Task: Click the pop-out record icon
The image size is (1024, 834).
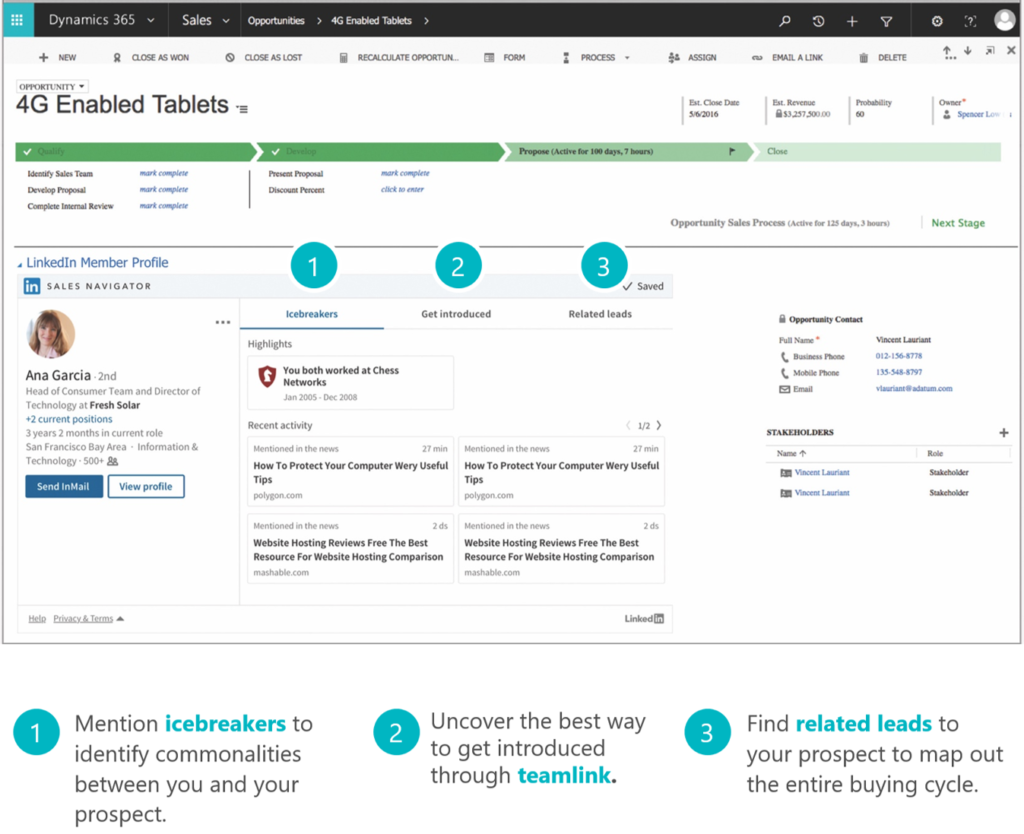Action: 990,50
